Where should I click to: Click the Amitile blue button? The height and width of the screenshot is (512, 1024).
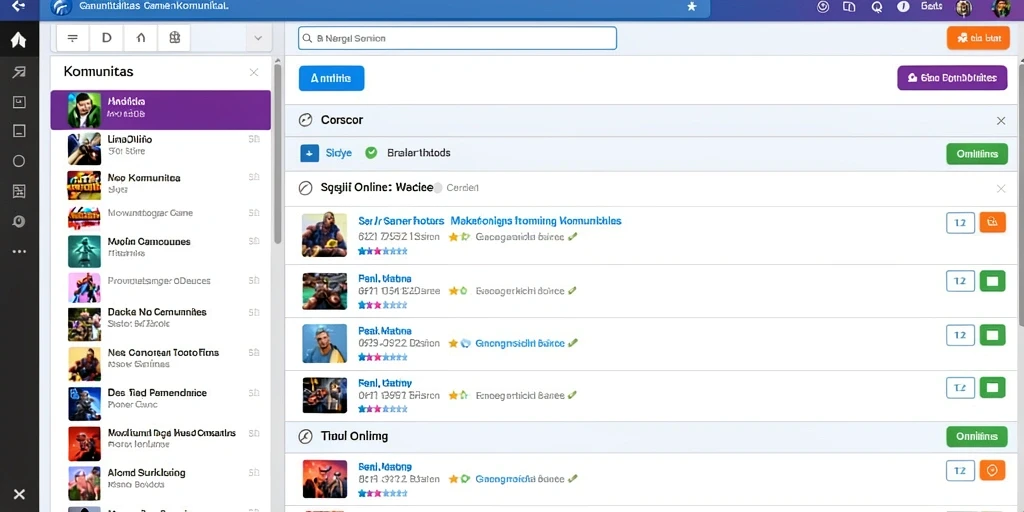pos(331,78)
